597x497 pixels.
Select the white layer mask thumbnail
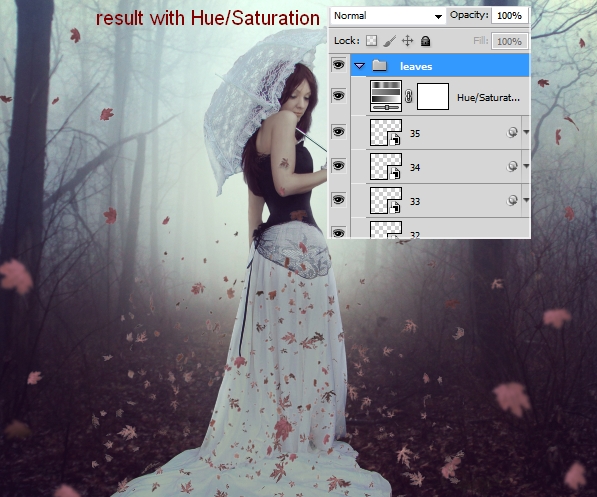pyautogui.click(x=433, y=96)
